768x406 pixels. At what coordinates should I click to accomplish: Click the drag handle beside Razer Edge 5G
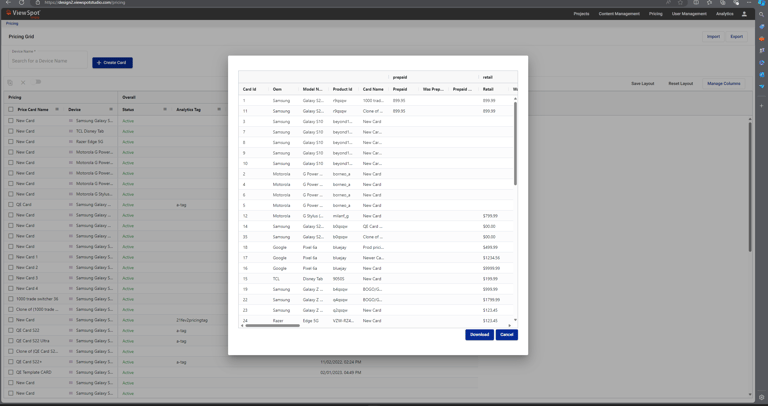click(71, 142)
